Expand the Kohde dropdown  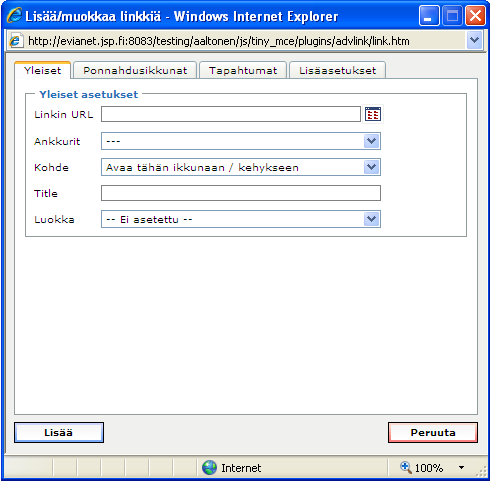coord(372,167)
